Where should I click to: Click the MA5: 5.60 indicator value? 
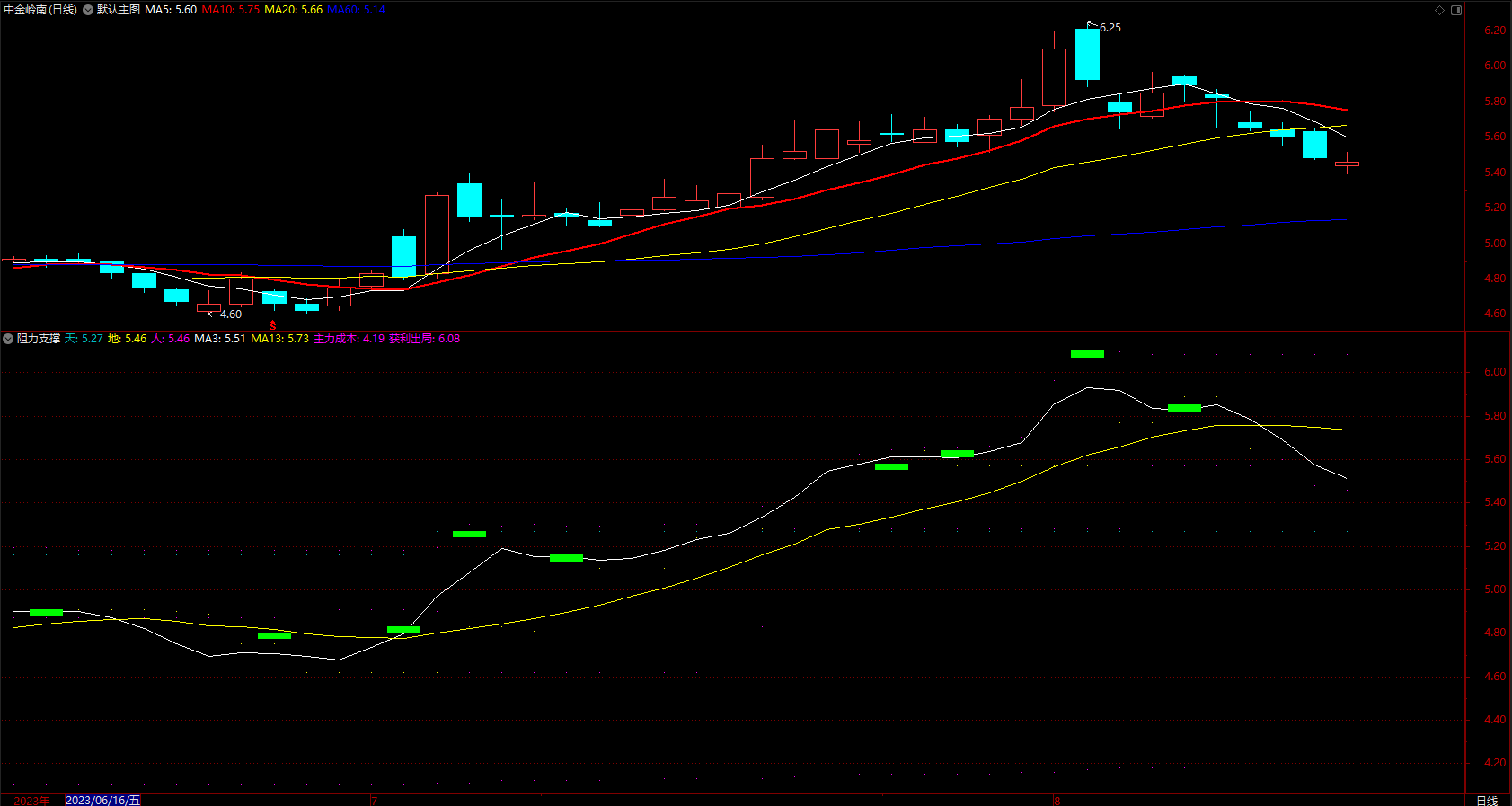tap(171, 10)
